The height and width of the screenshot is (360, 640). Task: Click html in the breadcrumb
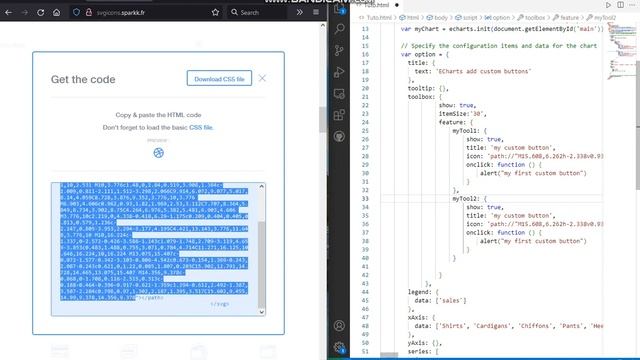(413, 18)
